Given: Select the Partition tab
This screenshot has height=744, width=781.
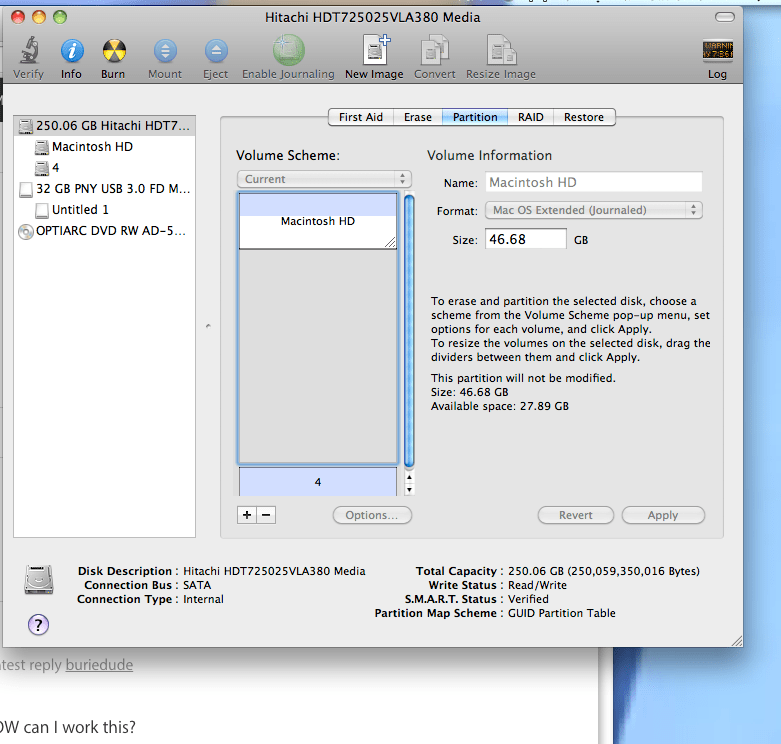Looking at the screenshot, I should [x=475, y=117].
